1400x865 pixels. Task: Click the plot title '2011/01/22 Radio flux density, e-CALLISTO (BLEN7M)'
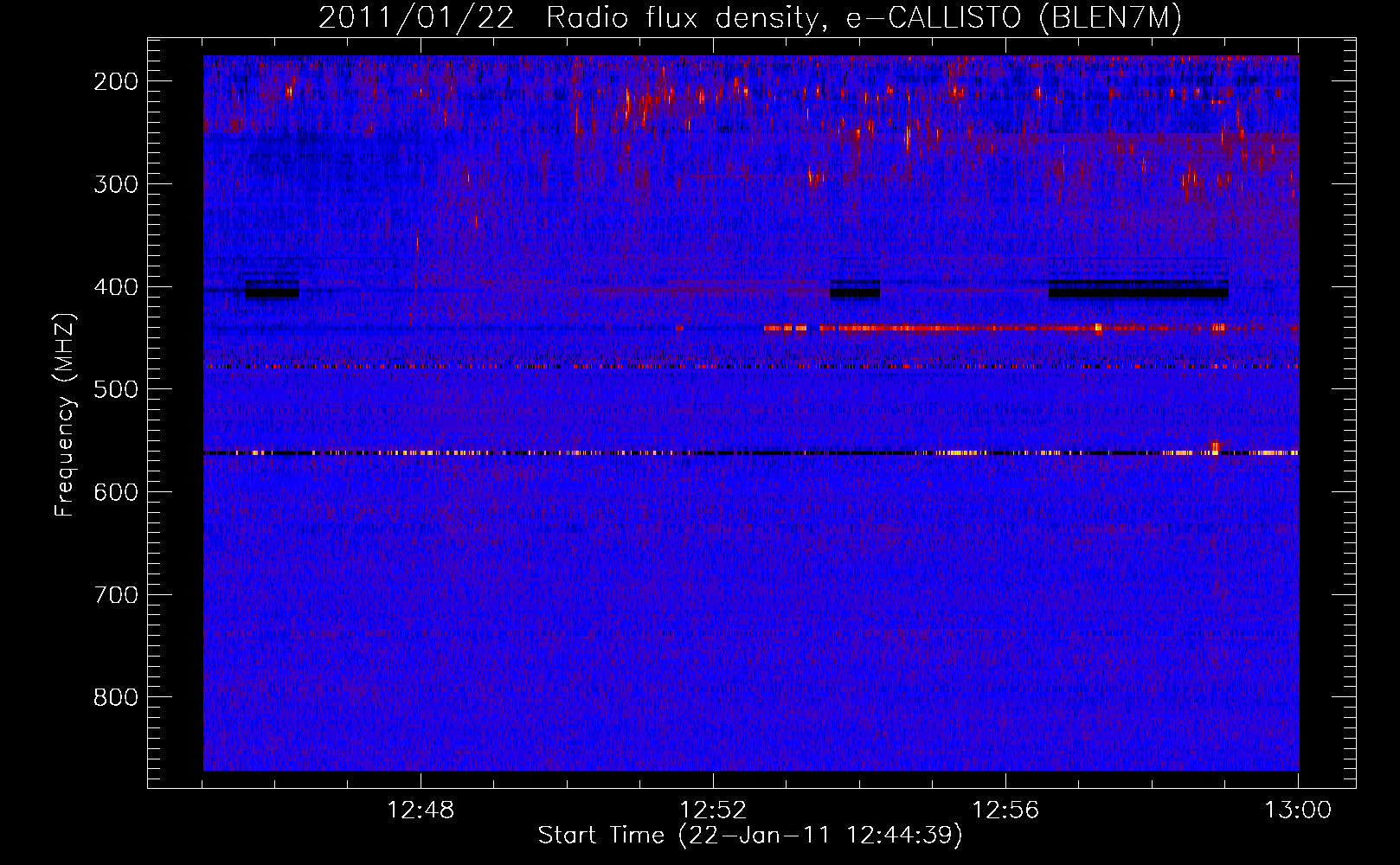point(750,17)
